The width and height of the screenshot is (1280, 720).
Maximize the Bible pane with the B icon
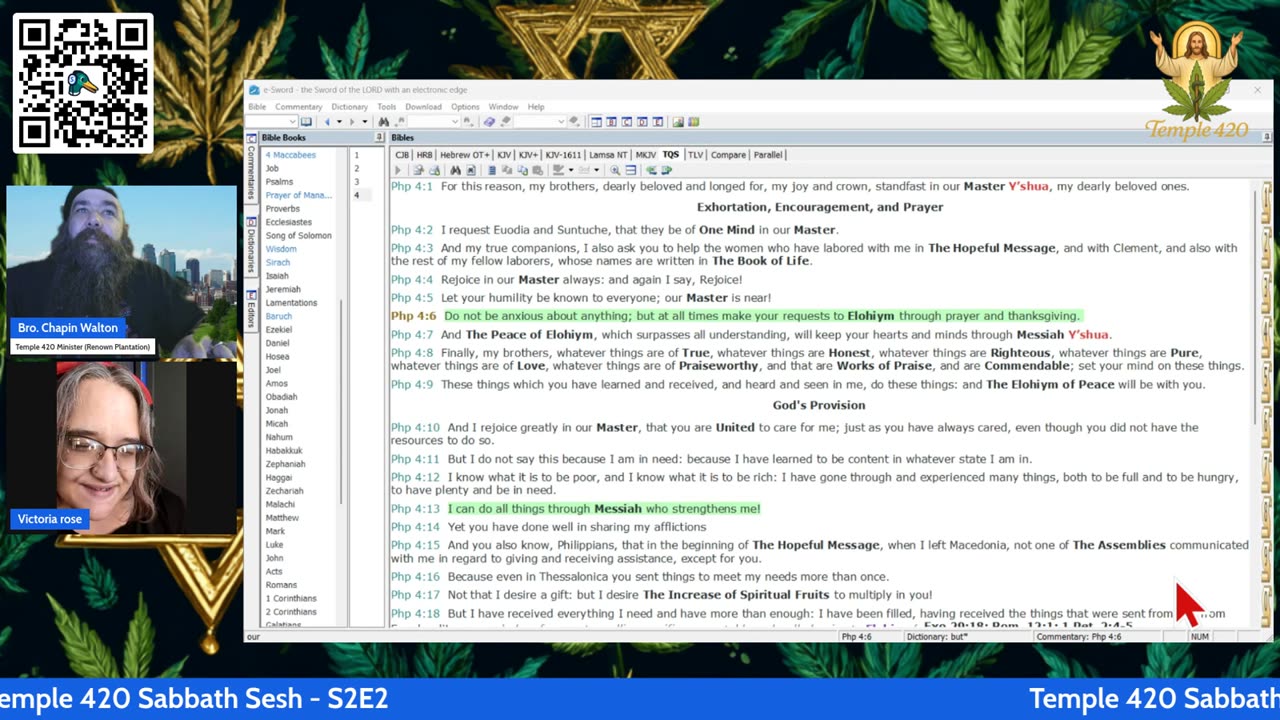pos(611,122)
